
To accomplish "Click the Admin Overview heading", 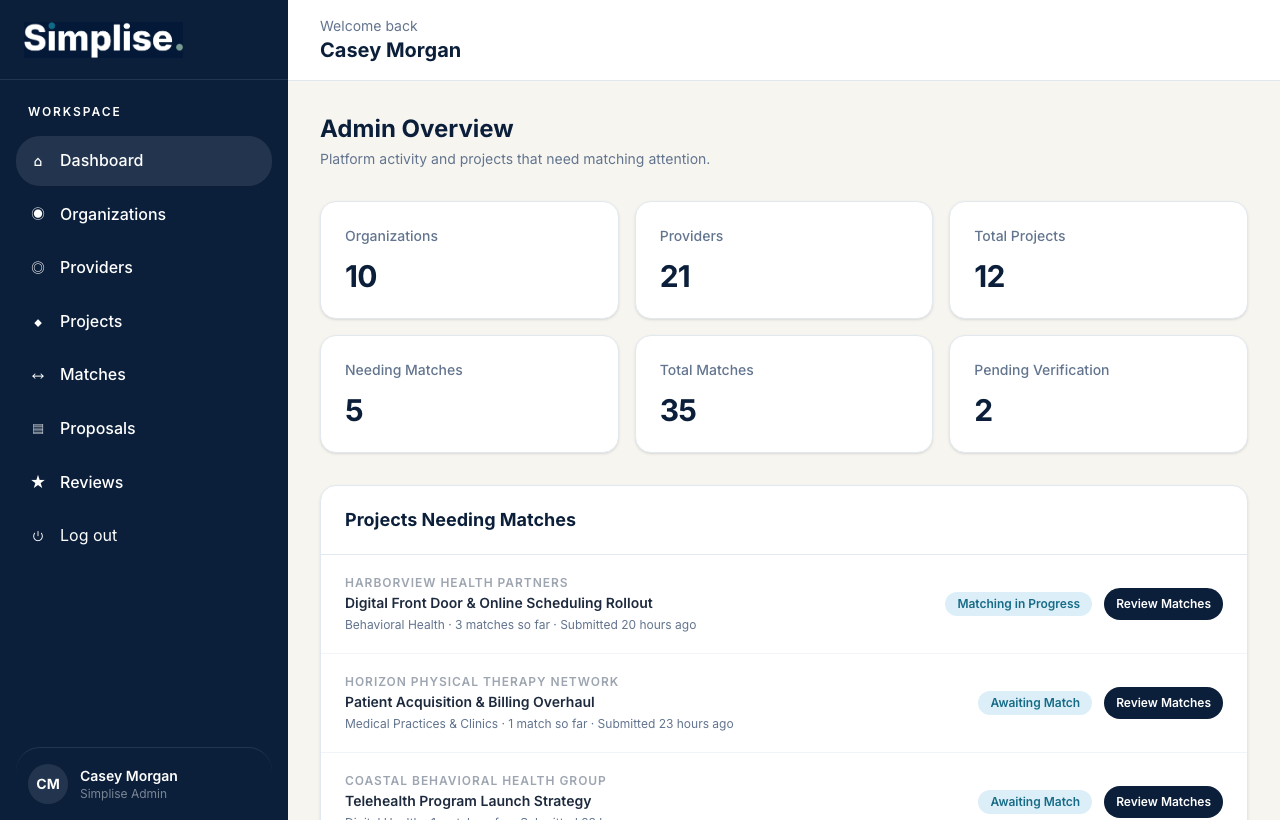I will tap(416, 129).
